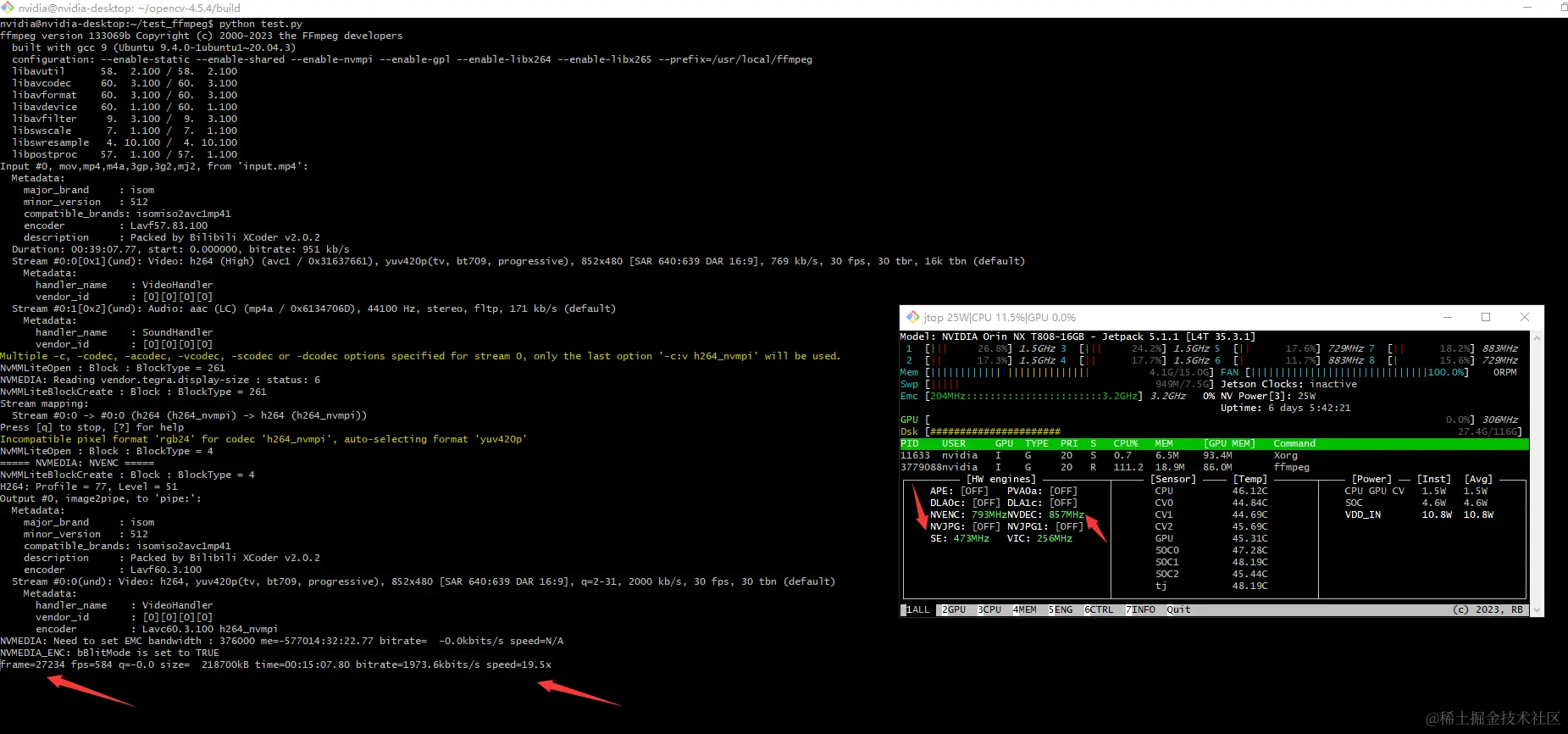Open the 3CPU tab in jtop

click(x=989, y=609)
